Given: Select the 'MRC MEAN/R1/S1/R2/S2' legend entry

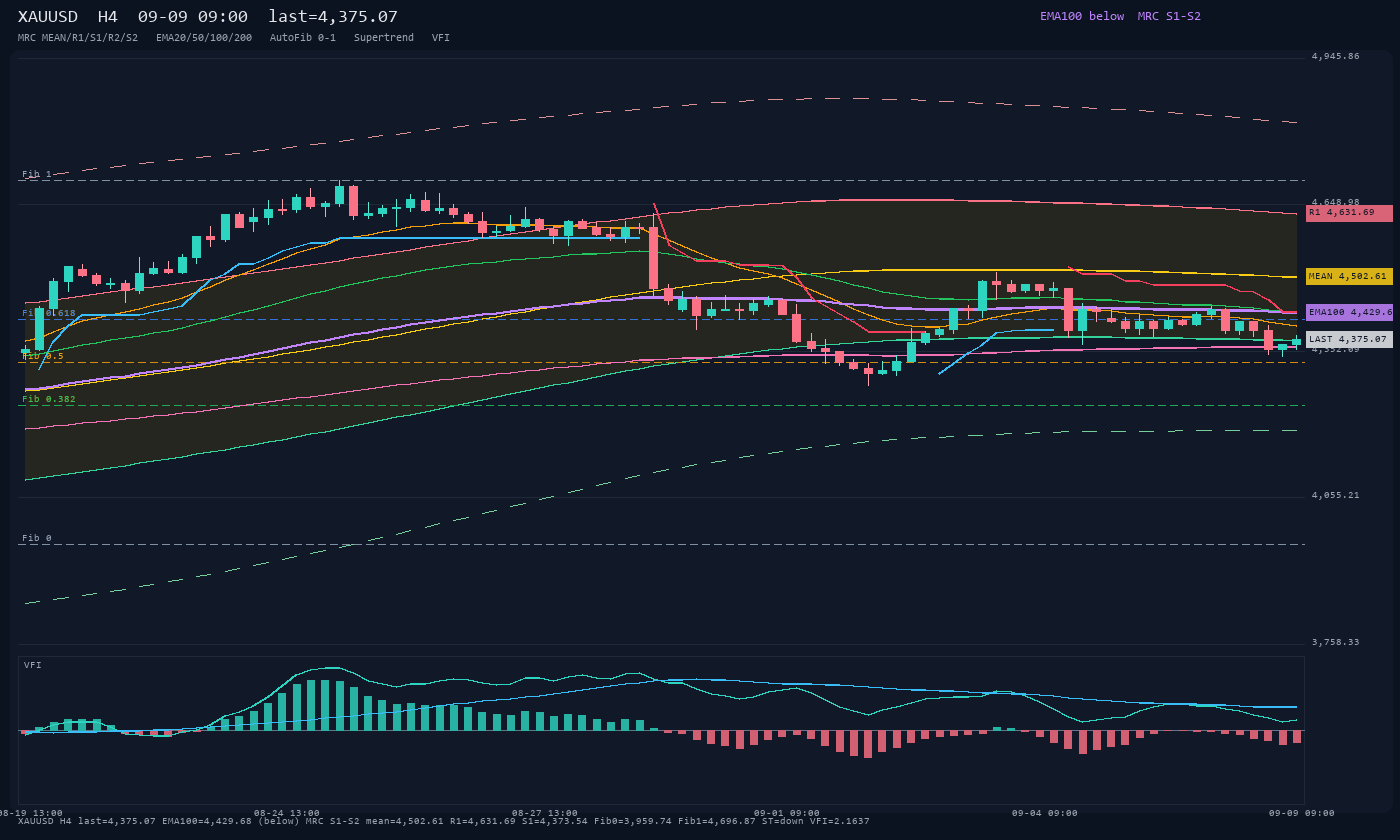Looking at the screenshot, I should point(78,38).
